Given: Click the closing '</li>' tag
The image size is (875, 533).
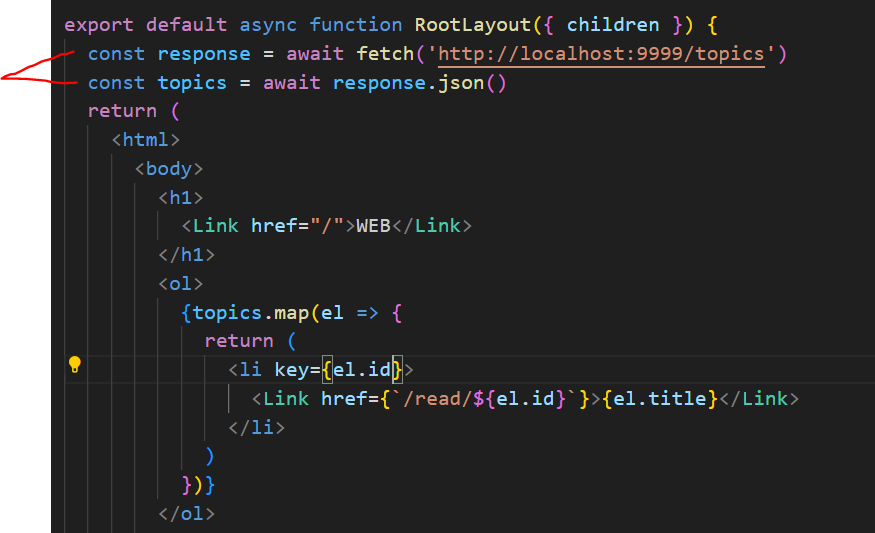Looking at the screenshot, I should (x=257, y=428).
